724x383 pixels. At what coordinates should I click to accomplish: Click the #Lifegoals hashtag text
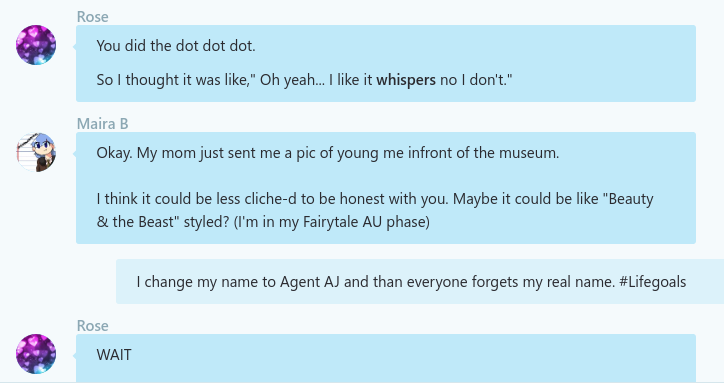652,282
